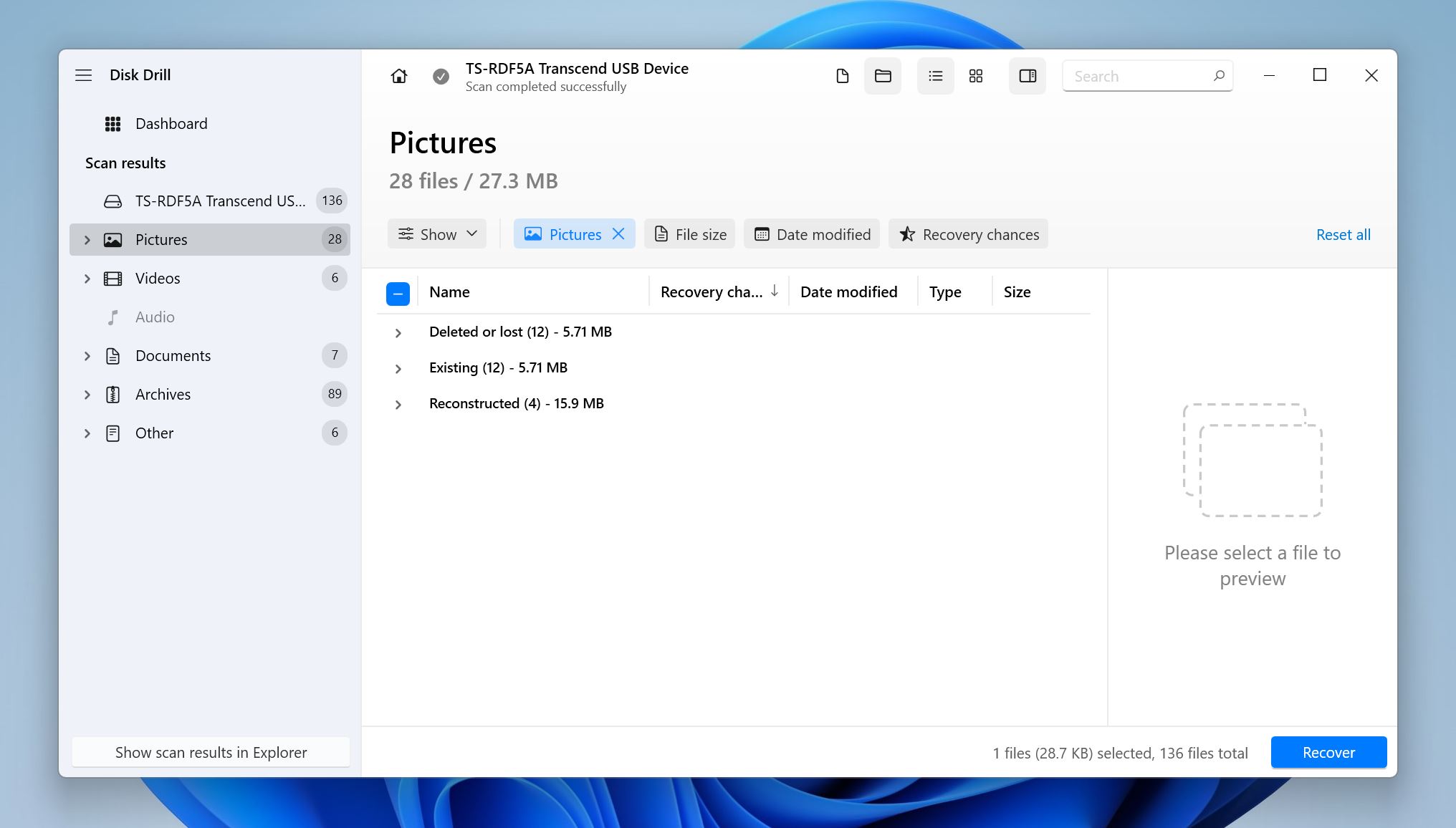
Task: Expand the Reconstructed files group
Action: tap(398, 403)
